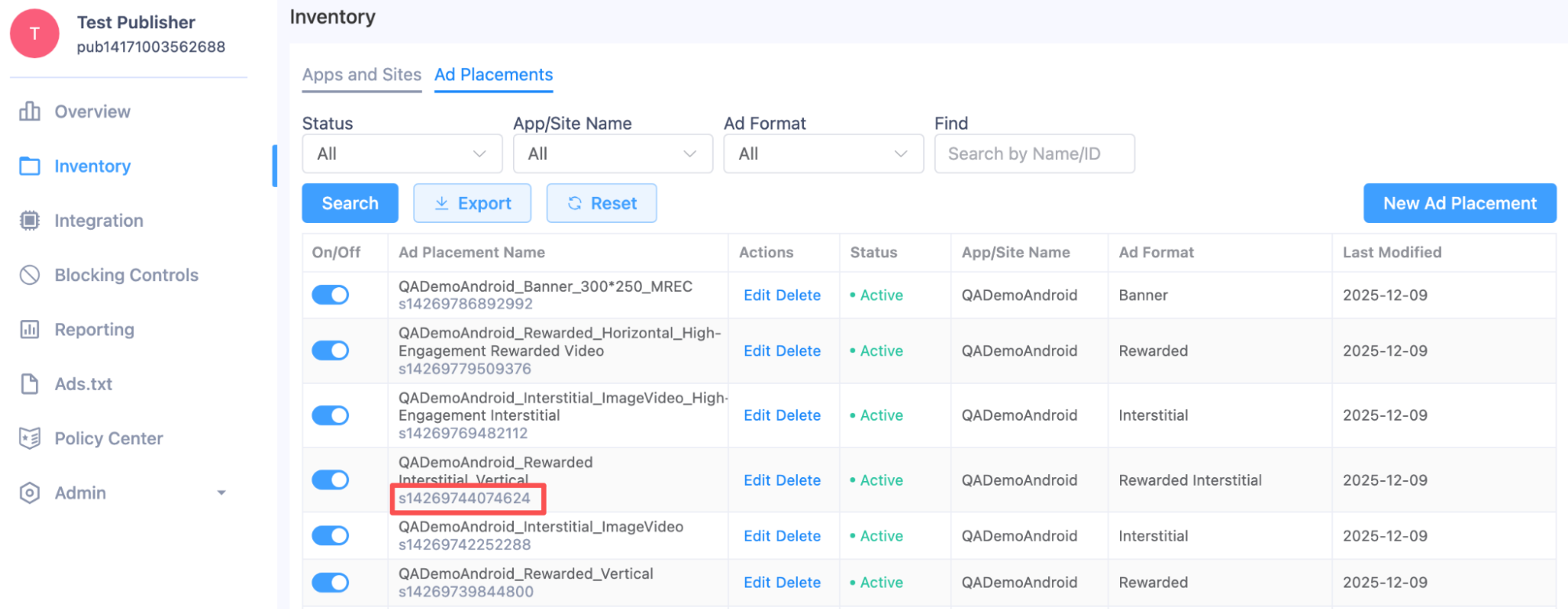The height and width of the screenshot is (609, 1568).
Task: Click the Policy Center book icon
Action: (x=30, y=438)
